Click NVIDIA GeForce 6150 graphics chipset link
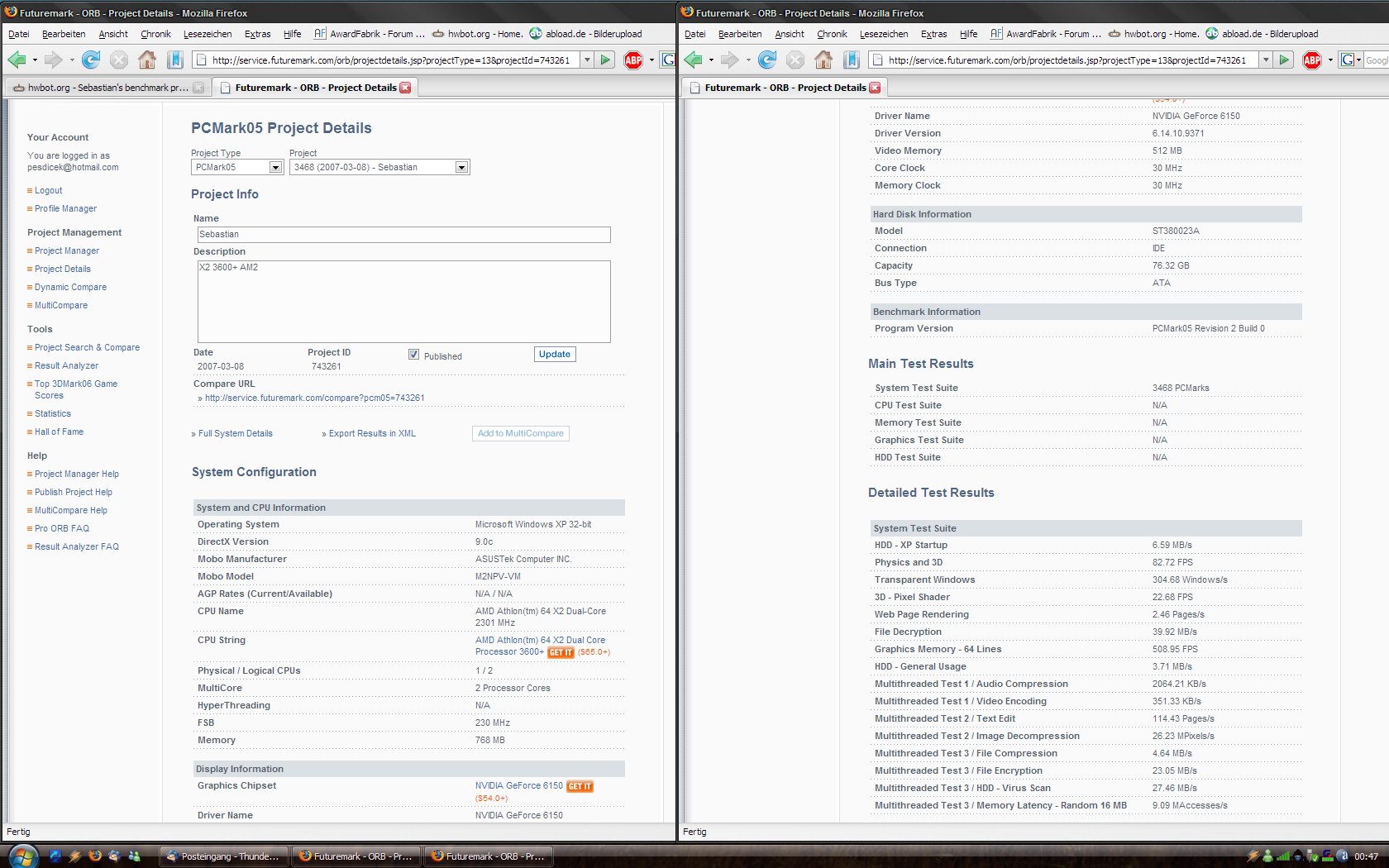1389x868 pixels. (518, 786)
